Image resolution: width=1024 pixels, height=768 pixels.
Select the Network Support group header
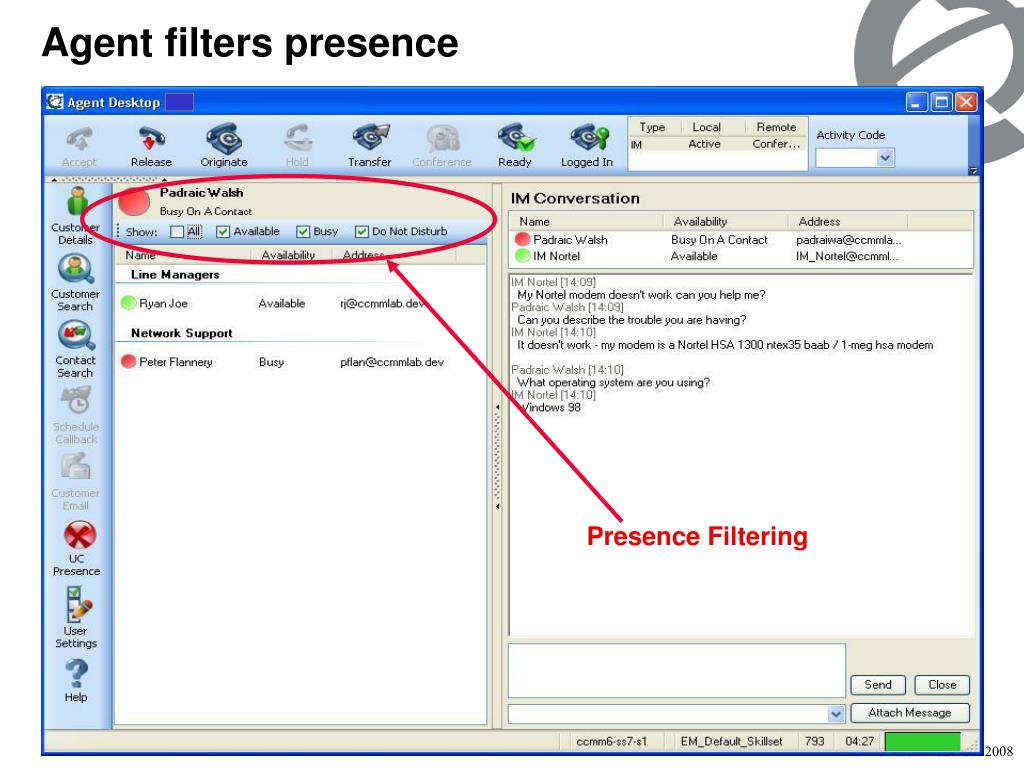[182, 333]
